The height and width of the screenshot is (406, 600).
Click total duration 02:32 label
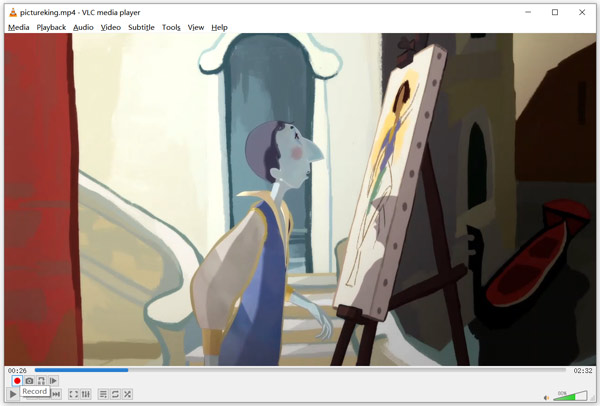(582, 370)
